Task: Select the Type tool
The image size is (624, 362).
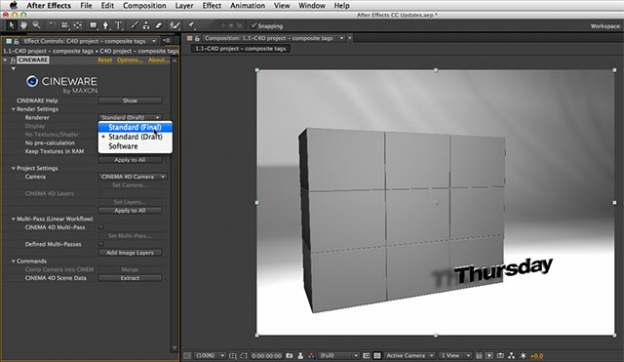Action: point(119,25)
